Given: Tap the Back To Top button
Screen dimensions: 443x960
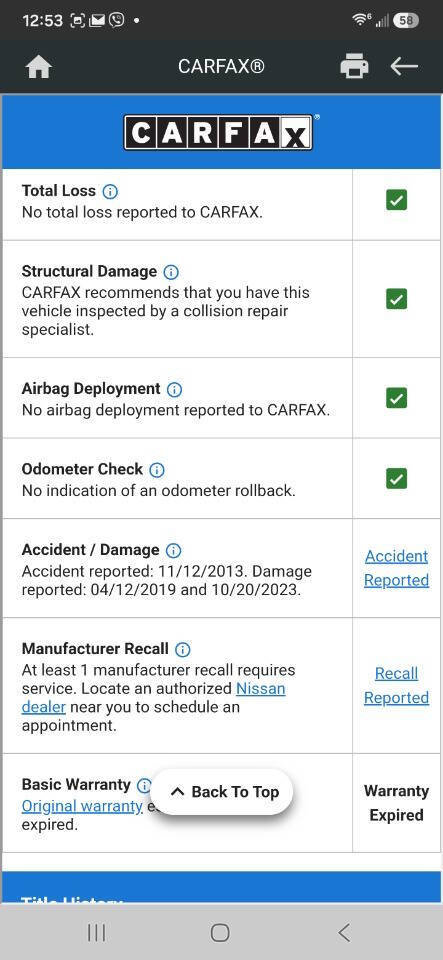Looking at the screenshot, I should point(222,792).
